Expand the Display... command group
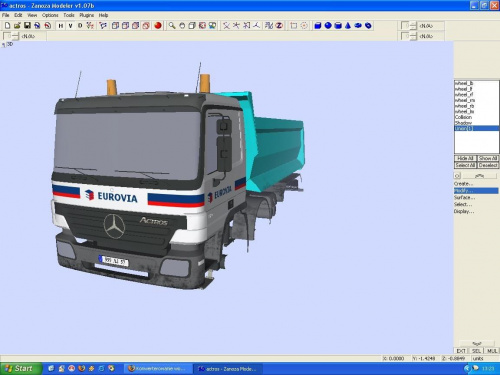 coord(464,212)
